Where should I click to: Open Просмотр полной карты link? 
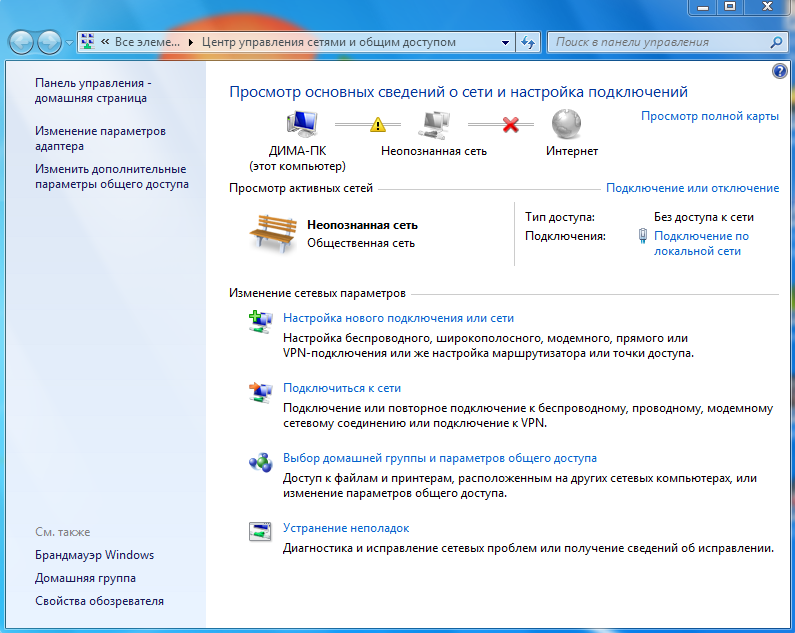click(x=709, y=116)
